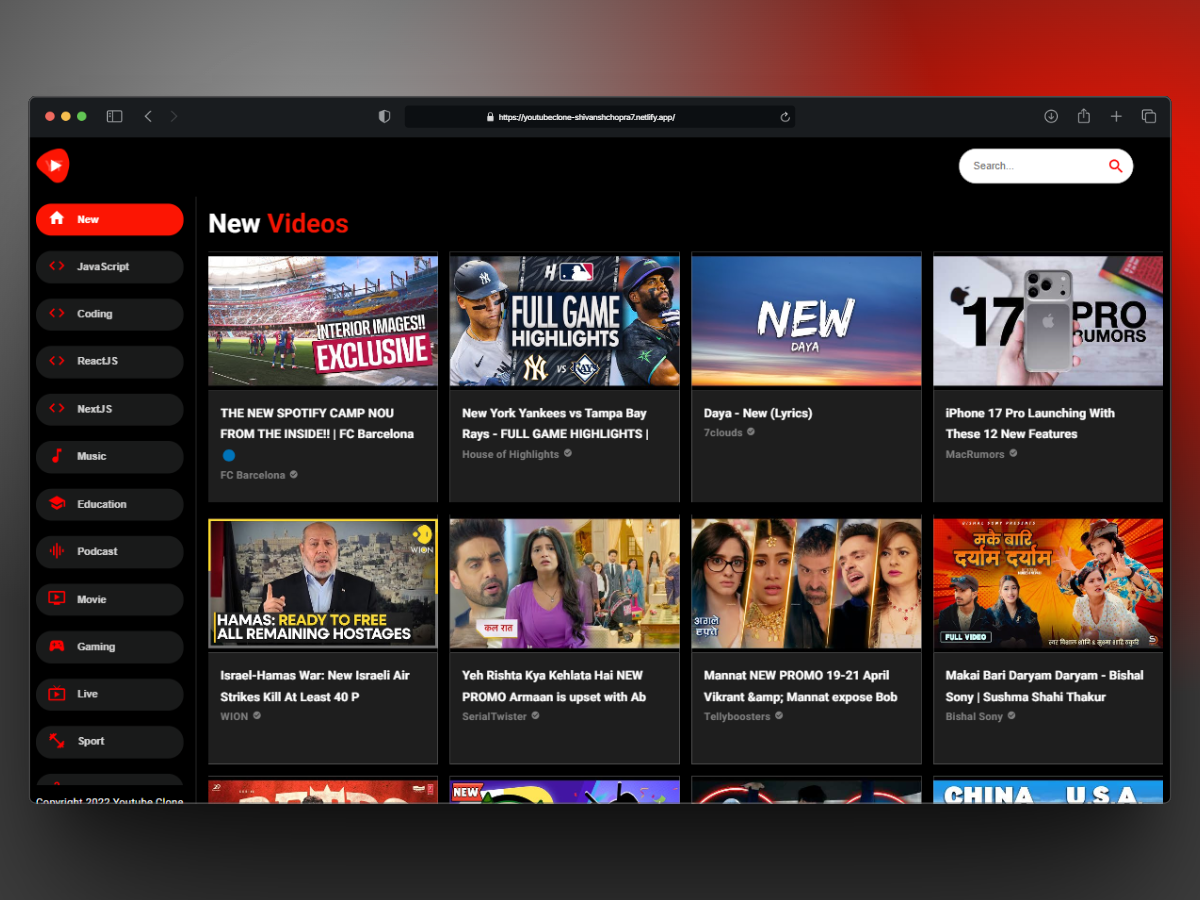1200x900 pixels.
Task: Open Yeh Rishta Kya Kehlata Hai title
Action: 554,686
